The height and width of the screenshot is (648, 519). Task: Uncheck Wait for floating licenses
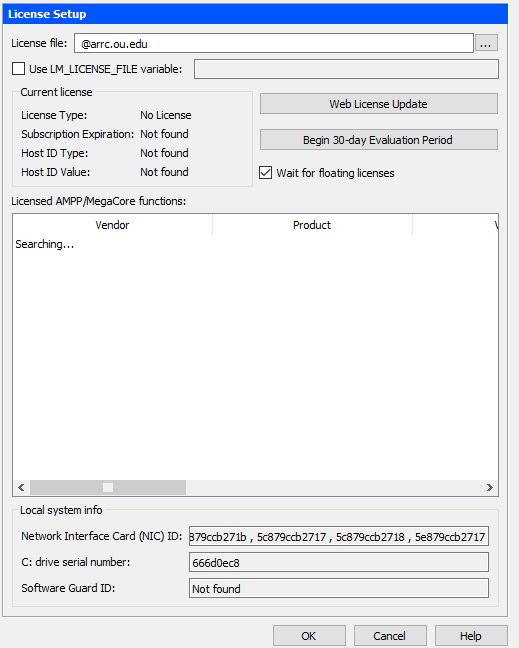pyautogui.click(x=265, y=172)
